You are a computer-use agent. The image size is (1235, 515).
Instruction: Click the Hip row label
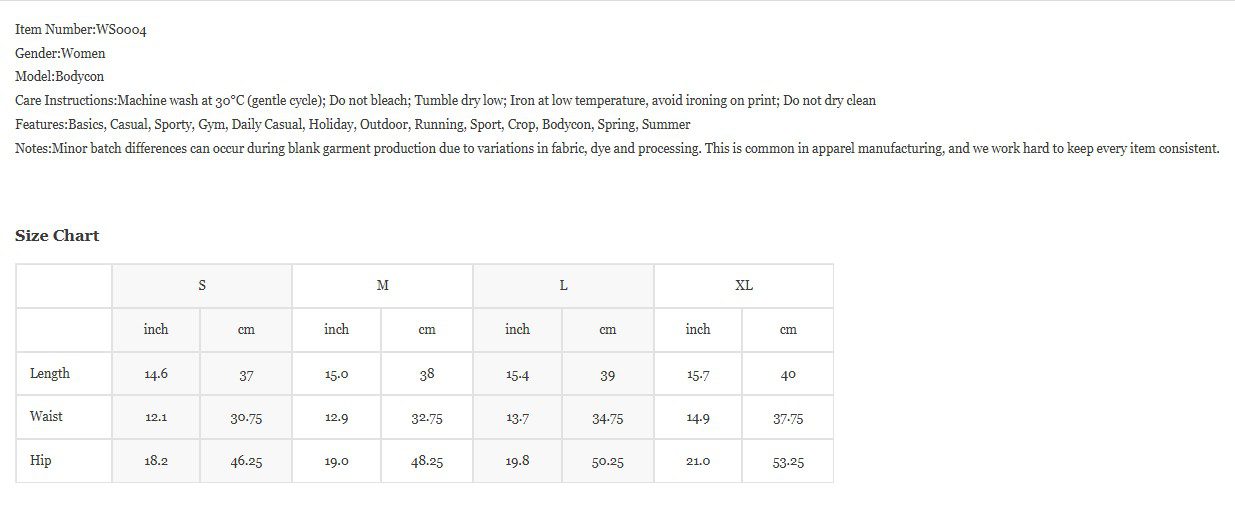tap(41, 461)
